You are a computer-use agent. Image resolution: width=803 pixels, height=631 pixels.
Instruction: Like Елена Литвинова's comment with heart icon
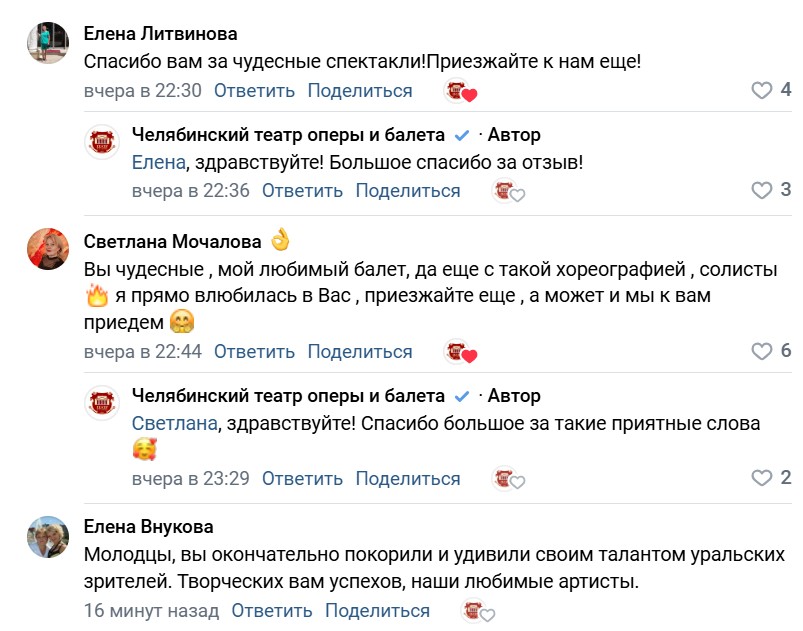pyautogui.click(x=762, y=91)
